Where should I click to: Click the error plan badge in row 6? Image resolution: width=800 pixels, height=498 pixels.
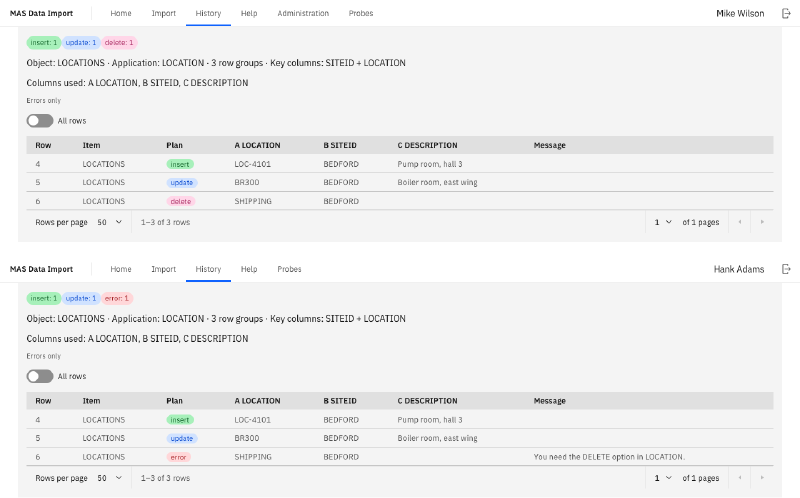click(179, 457)
